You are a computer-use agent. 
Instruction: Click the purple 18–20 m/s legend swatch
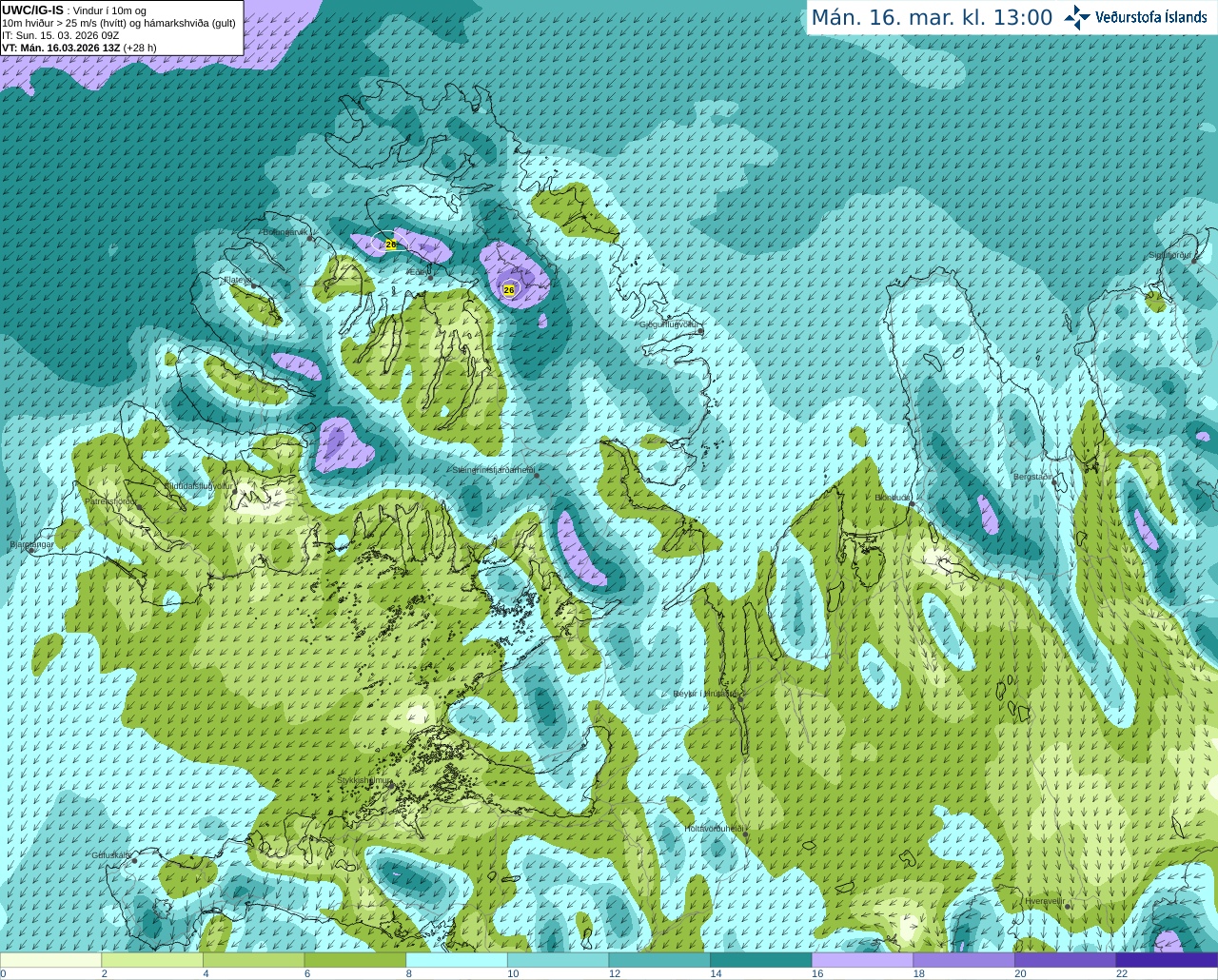click(964, 960)
